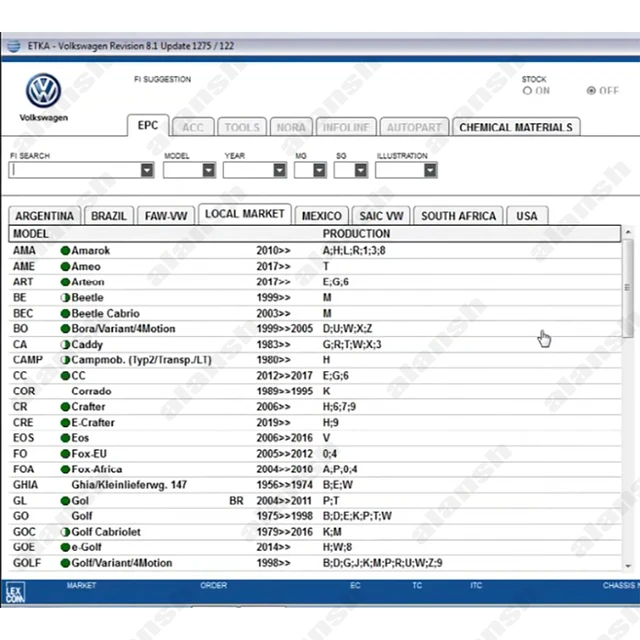Turn stock ON radio button
This screenshot has height=640, width=640.
pyautogui.click(x=527, y=91)
